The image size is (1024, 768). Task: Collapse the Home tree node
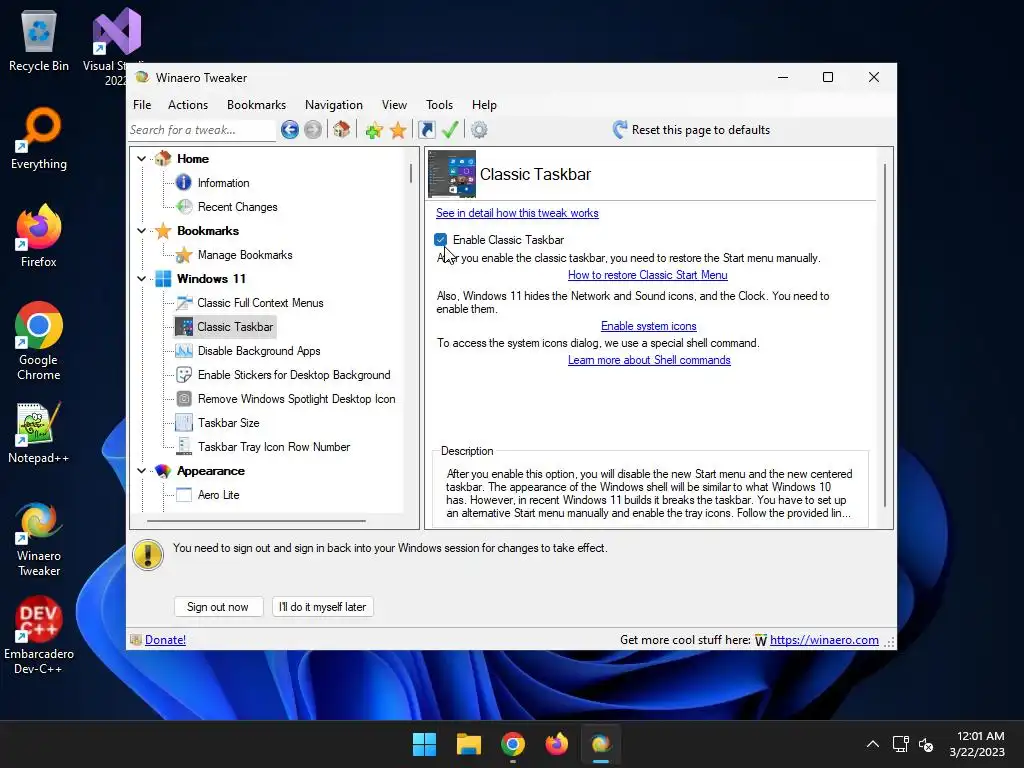coord(141,158)
